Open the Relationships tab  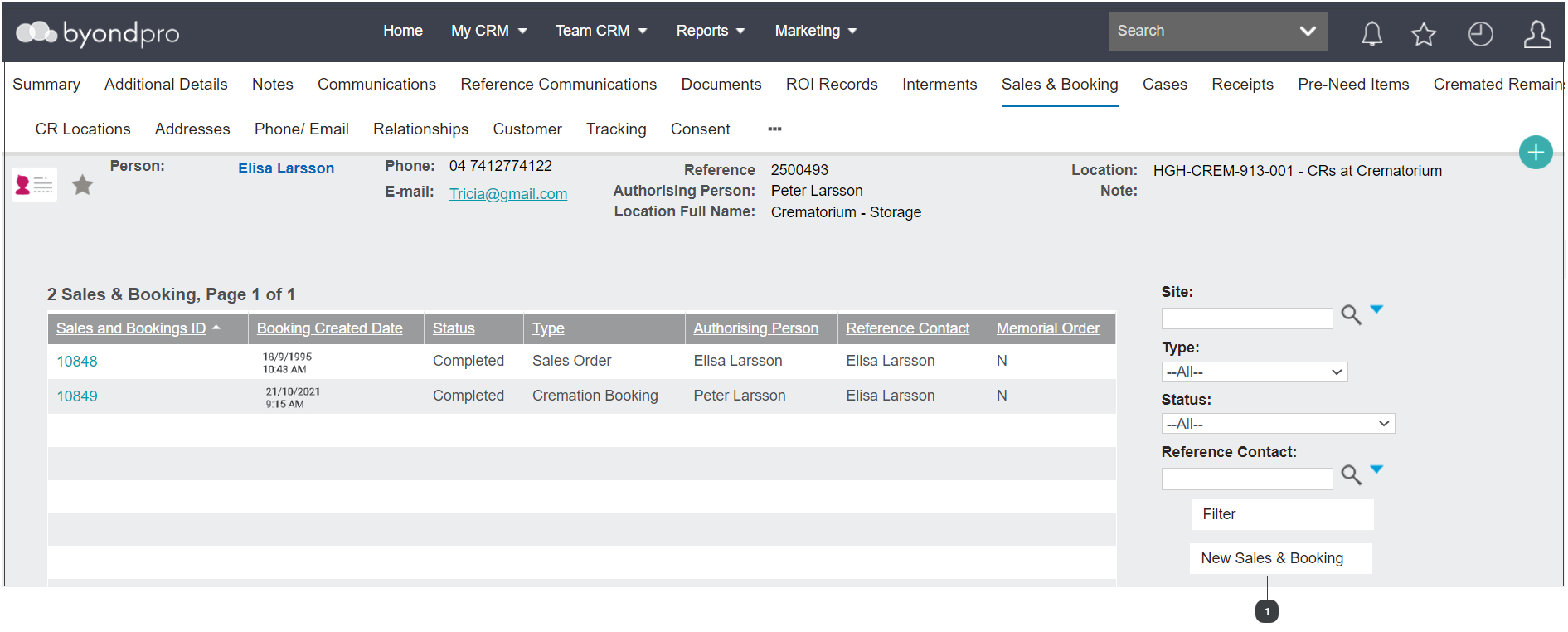420,129
